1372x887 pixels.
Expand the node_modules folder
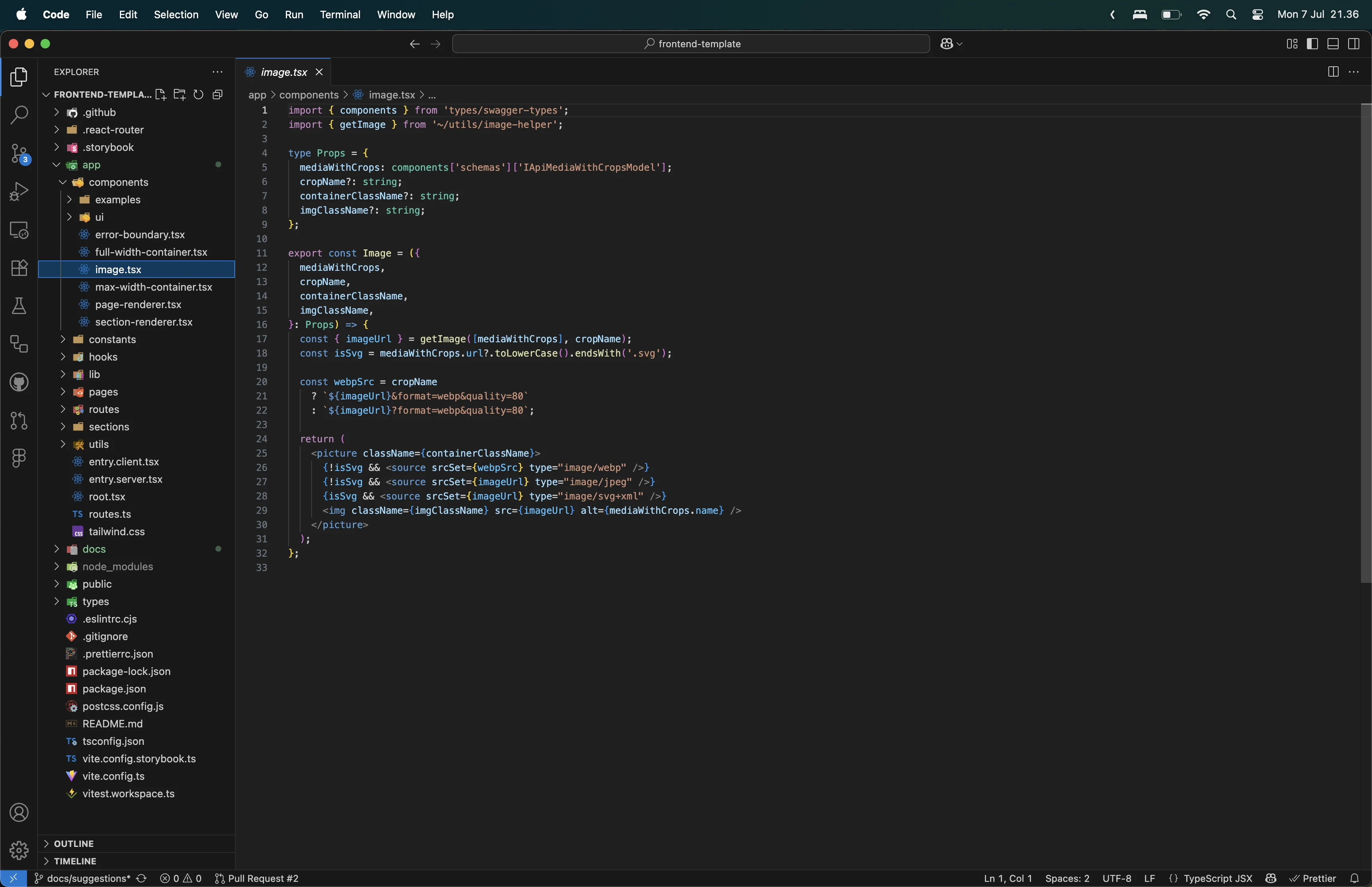[56, 567]
